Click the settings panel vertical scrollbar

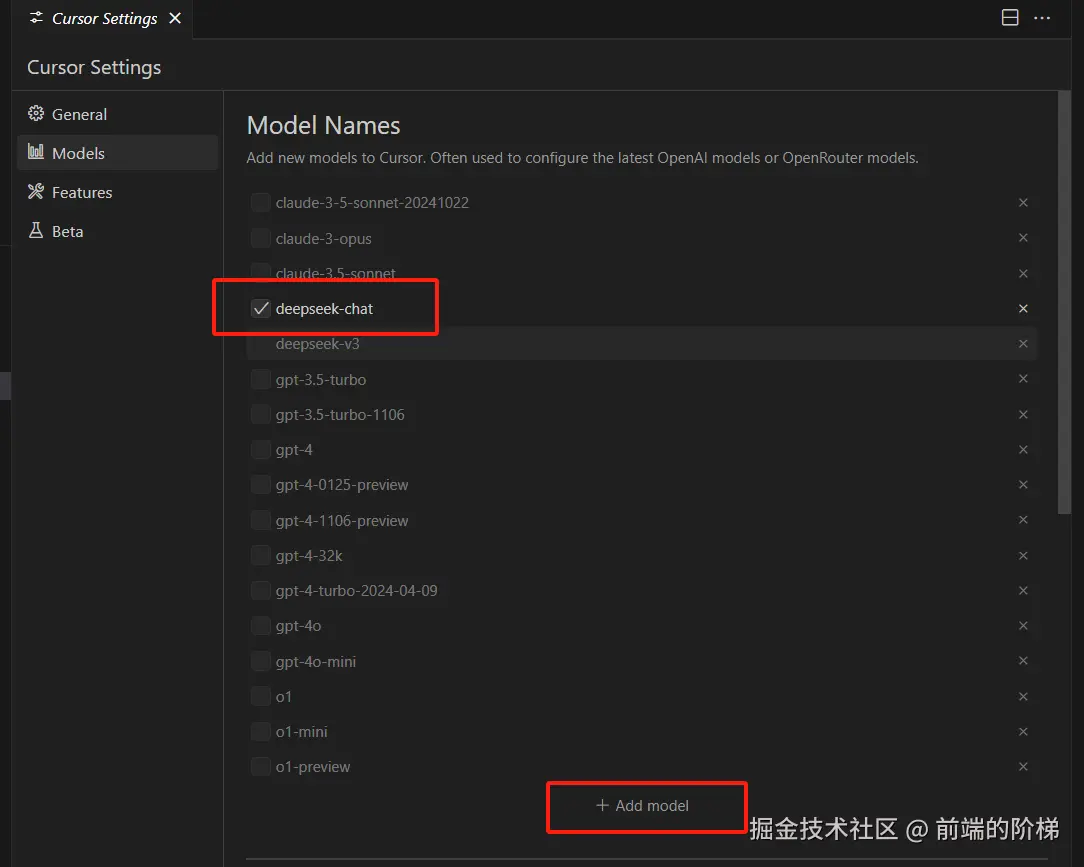pos(1064,302)
